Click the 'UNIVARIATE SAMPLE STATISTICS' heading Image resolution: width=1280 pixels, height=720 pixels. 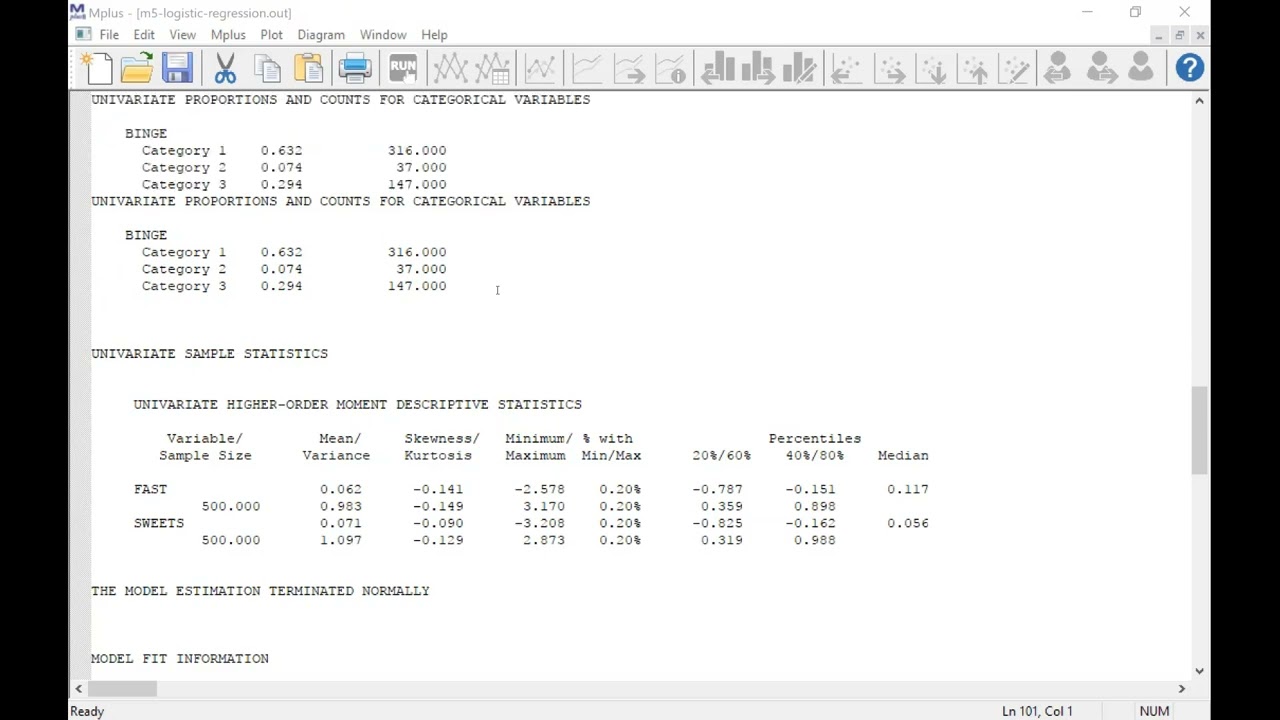[209, 354]
